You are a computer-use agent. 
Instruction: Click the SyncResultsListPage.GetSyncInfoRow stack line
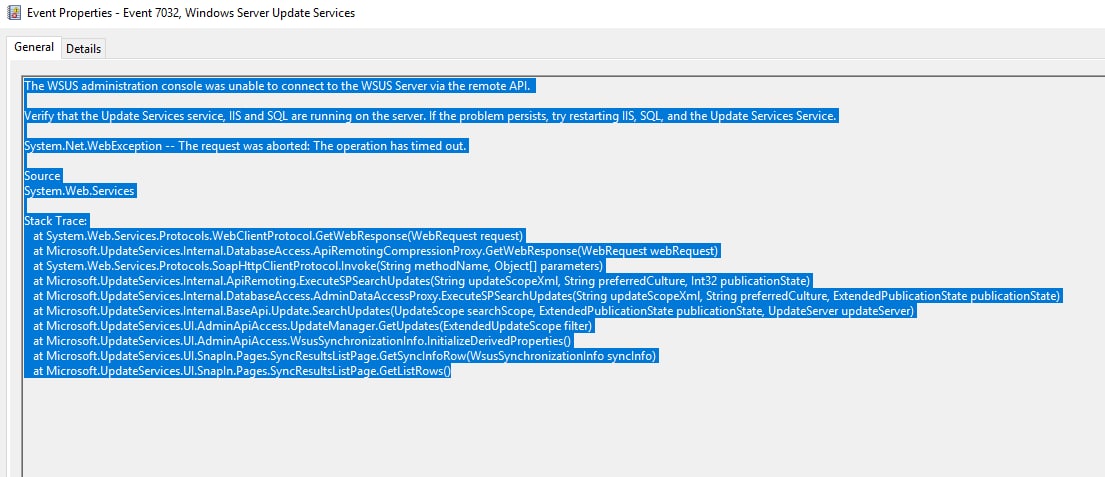(x=345, y=357)
